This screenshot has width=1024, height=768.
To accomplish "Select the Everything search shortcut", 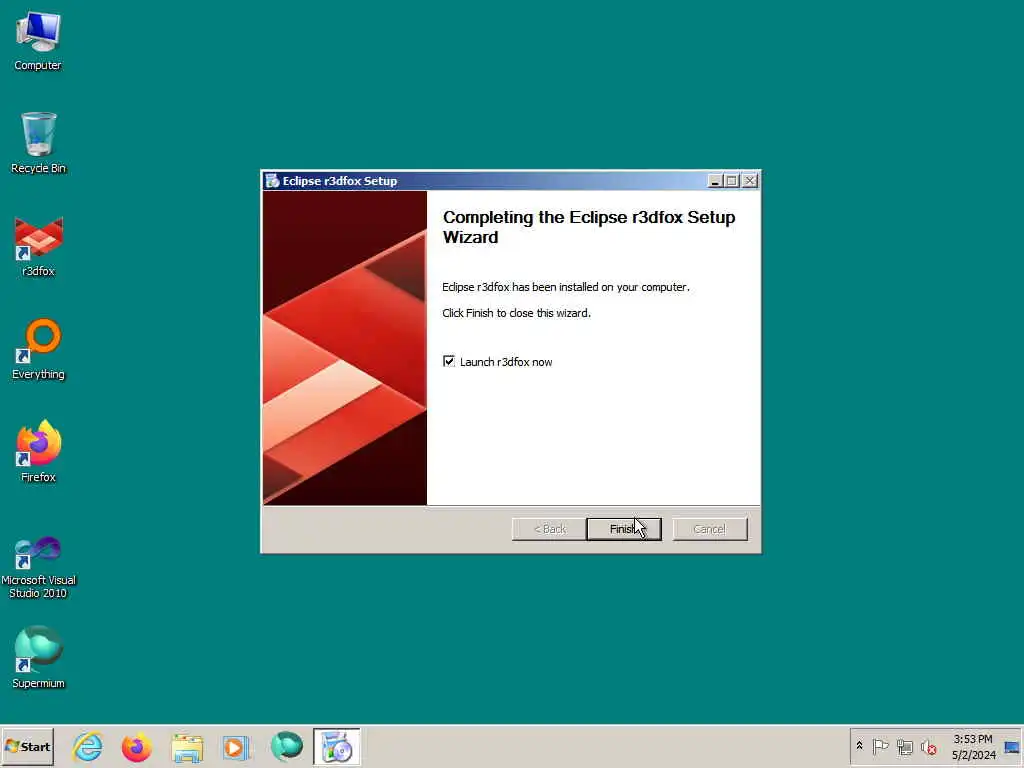I will tap(38, 349).
